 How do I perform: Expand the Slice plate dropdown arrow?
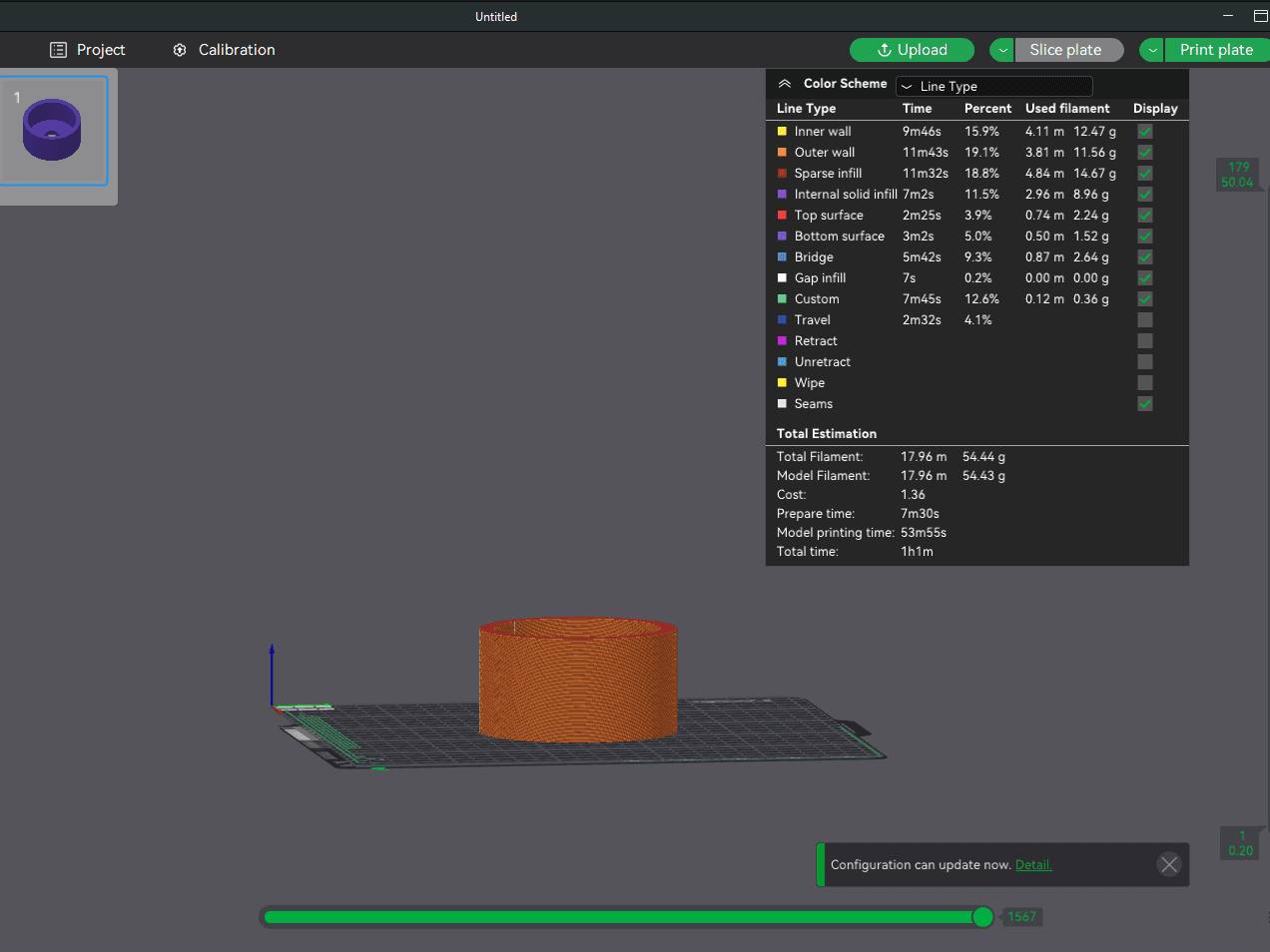1002,50
